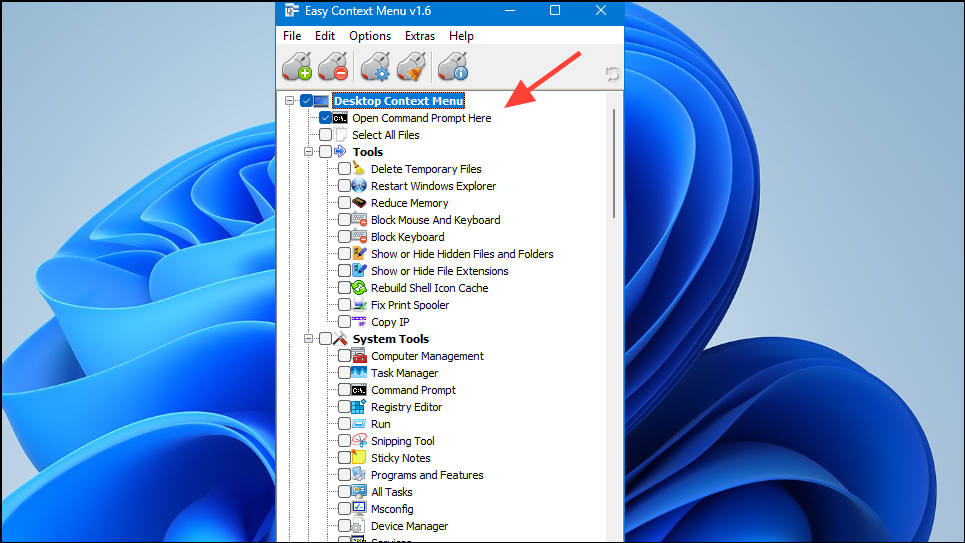Open the Context Menu Cleaner broom icon
Screen dimensions: 965x543
pyautogui.click(x=412, y=66)
